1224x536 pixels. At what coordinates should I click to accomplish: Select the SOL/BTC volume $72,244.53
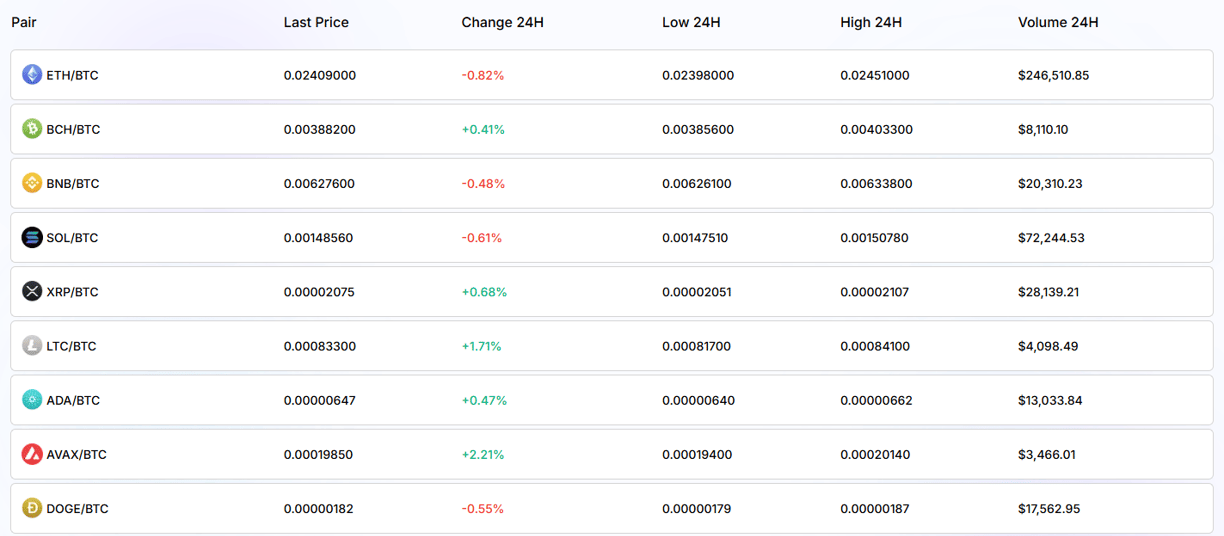(x=1051, y=237)
